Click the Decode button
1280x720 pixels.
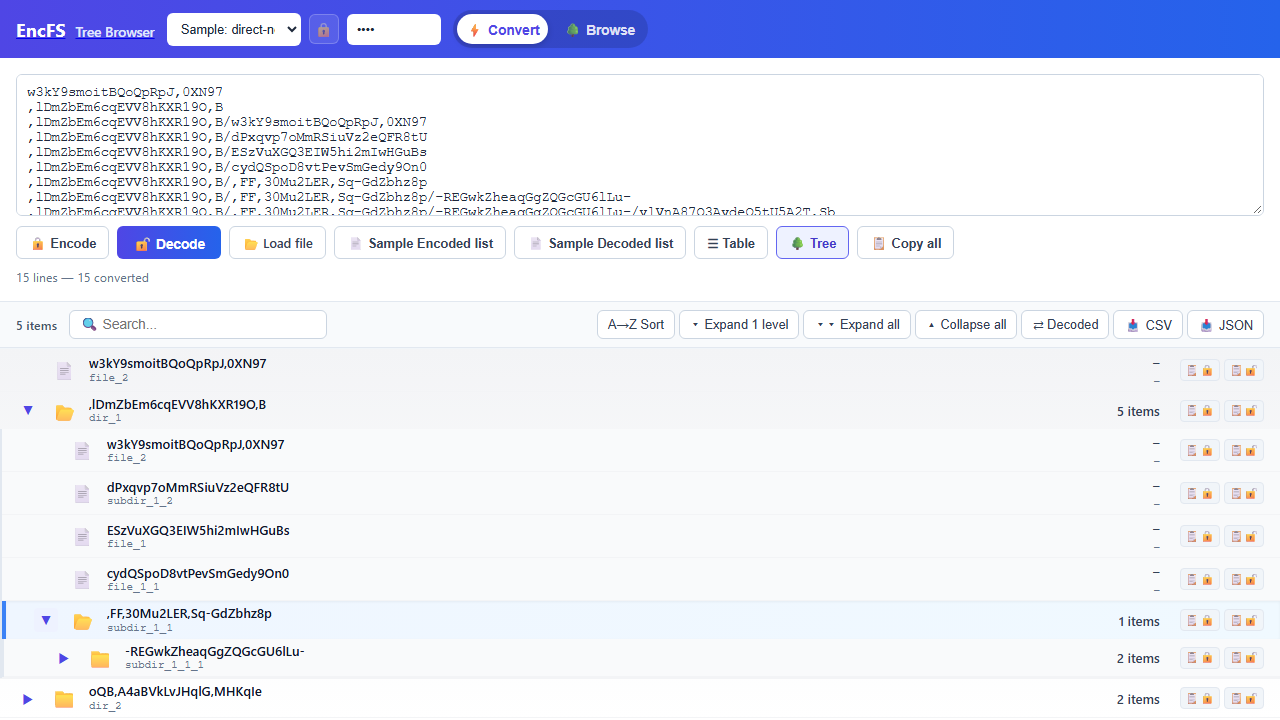pyautogui.click(x=169, y=243)
